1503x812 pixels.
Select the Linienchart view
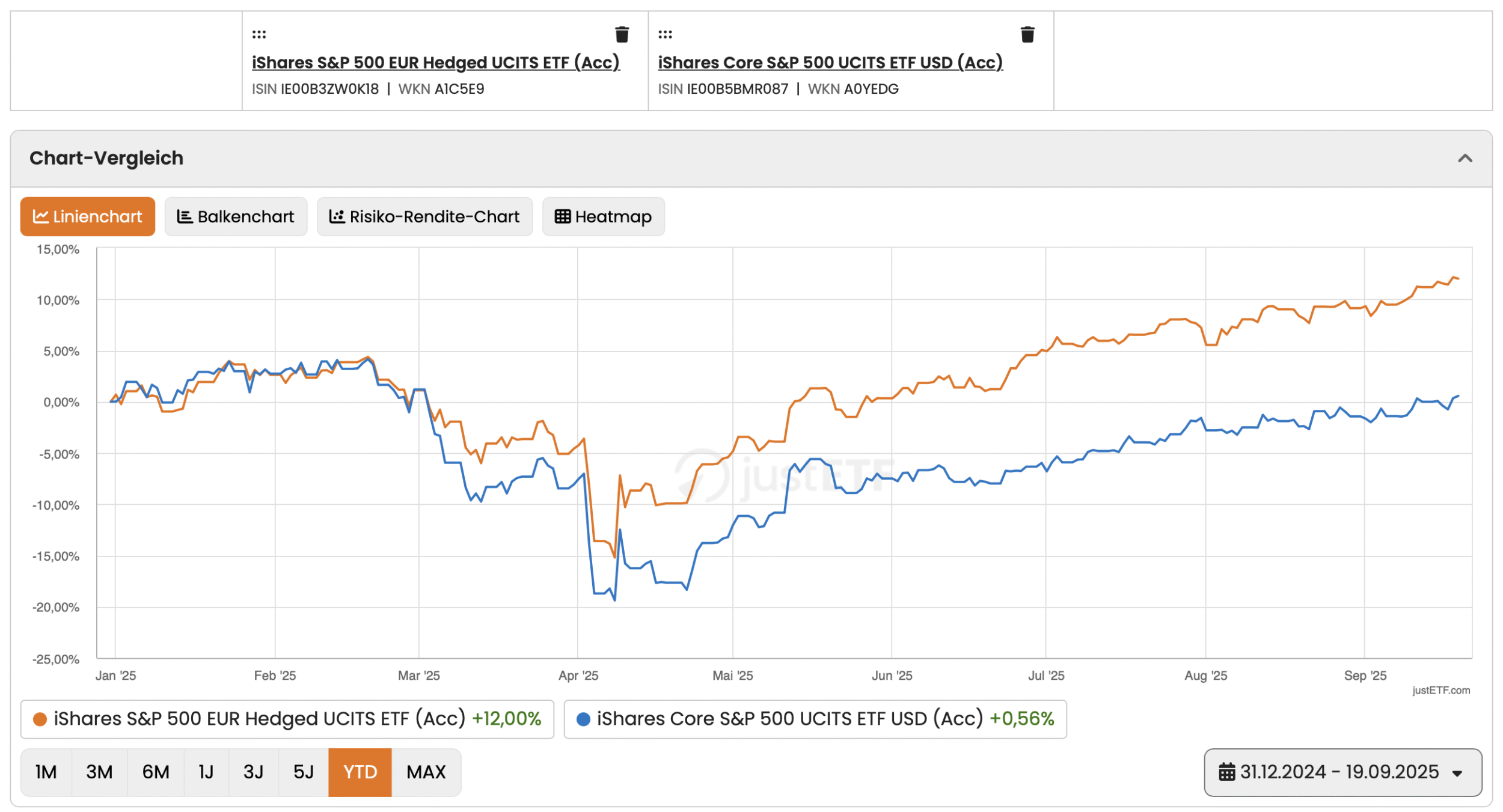pos(88,216)
